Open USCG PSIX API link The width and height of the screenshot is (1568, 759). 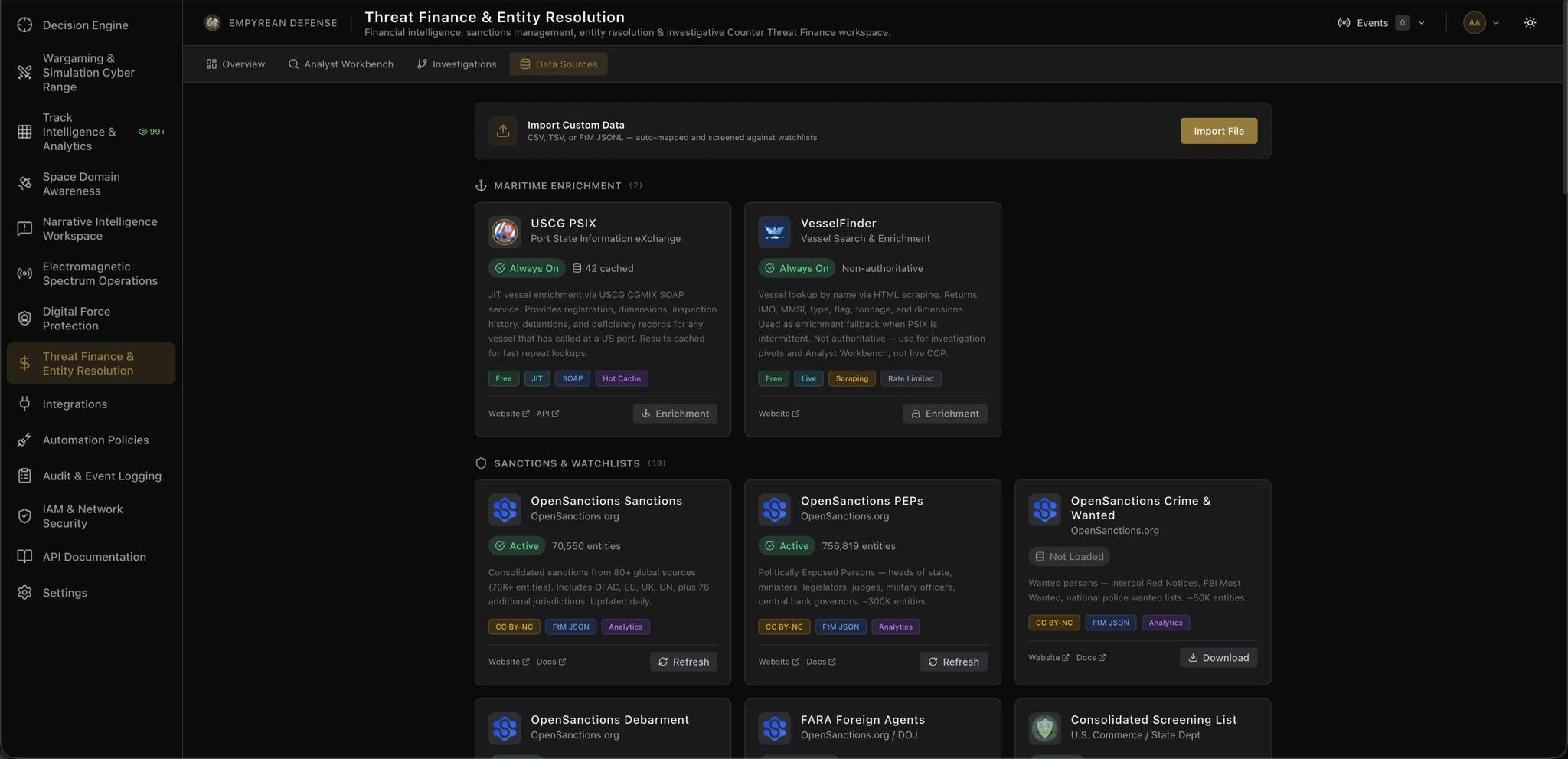coord(547,414)
